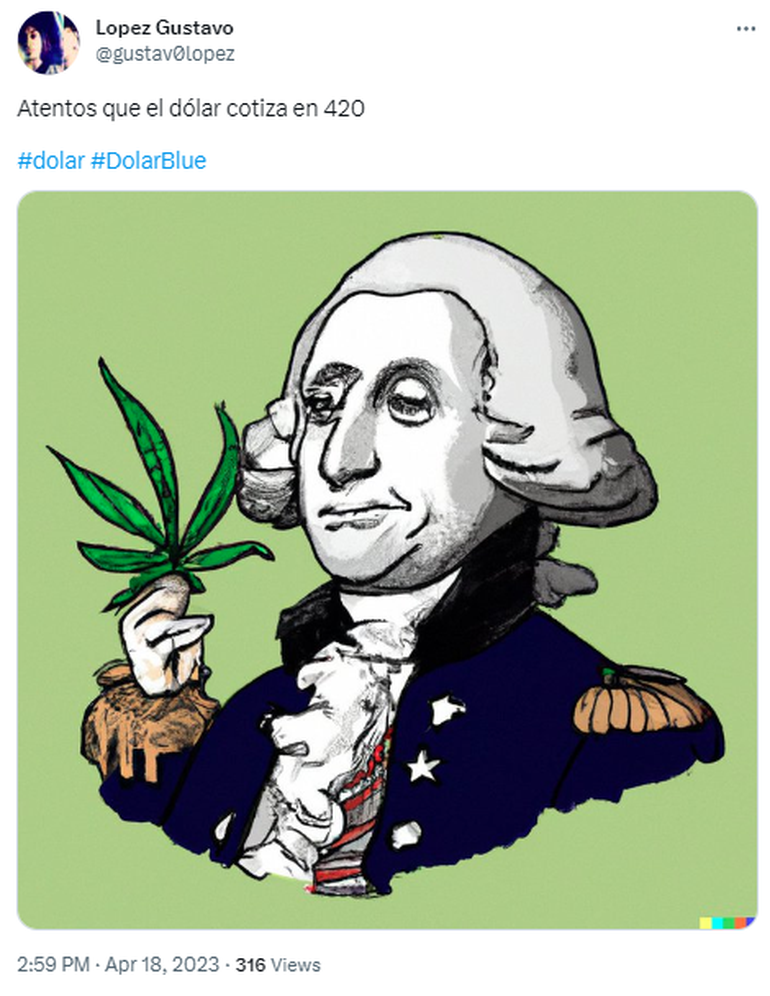
Task: Open the #dolar hashtag
Action: (51, 160)
